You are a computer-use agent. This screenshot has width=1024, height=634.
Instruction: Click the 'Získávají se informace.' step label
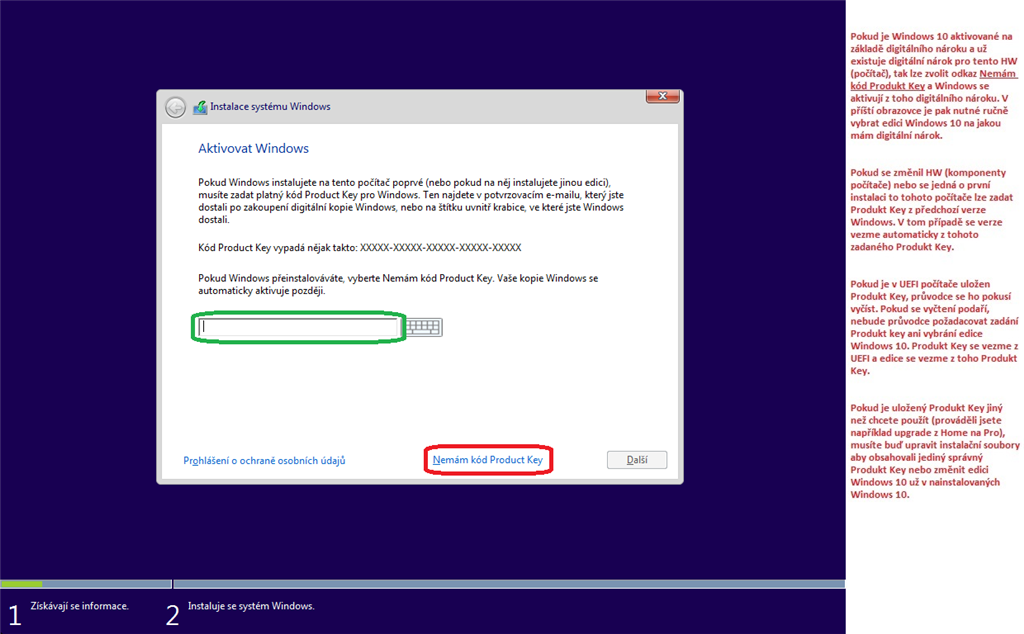pyautogui.click(x=79, y=606)
